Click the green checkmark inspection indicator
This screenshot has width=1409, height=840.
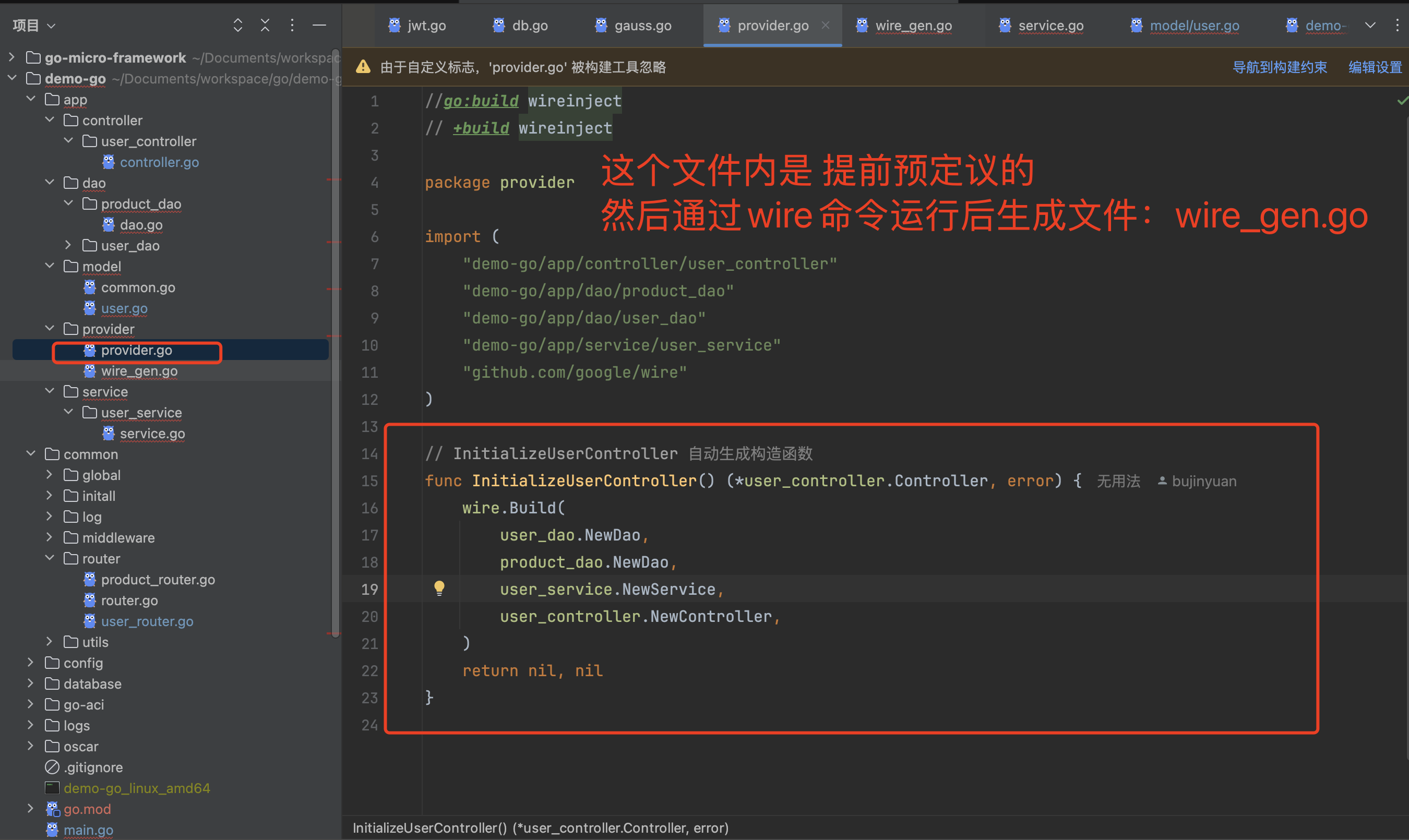[x=1402, y=101]
